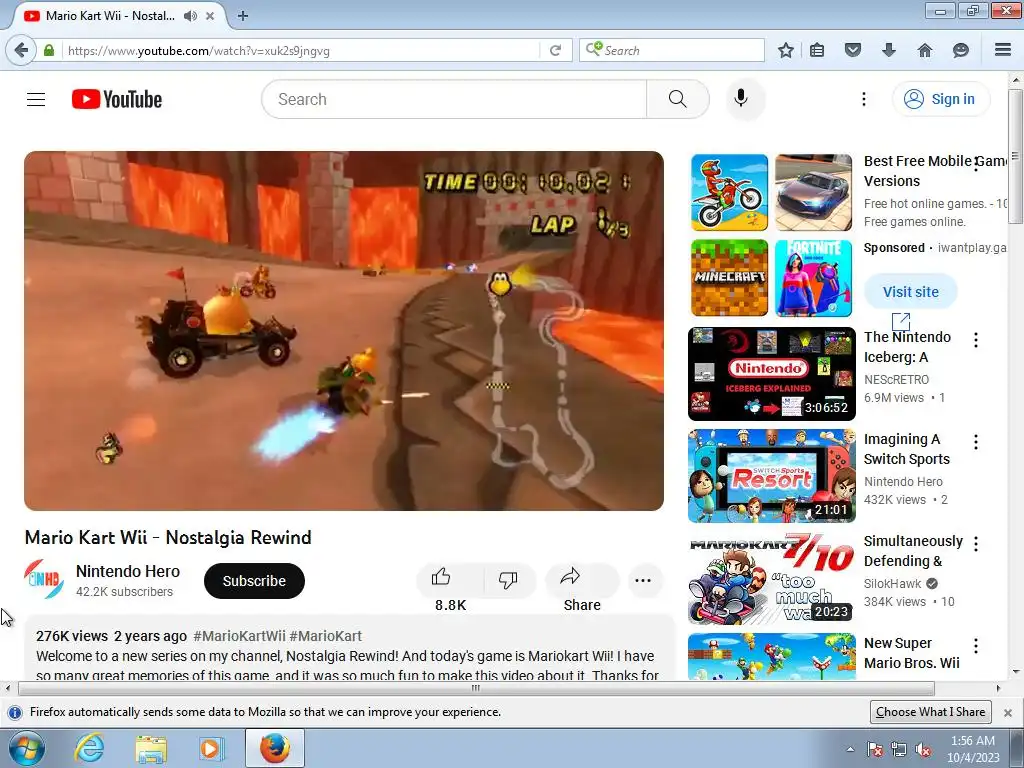
Task: Open the #MarioKartWii hashtag link
Action: 239,636
